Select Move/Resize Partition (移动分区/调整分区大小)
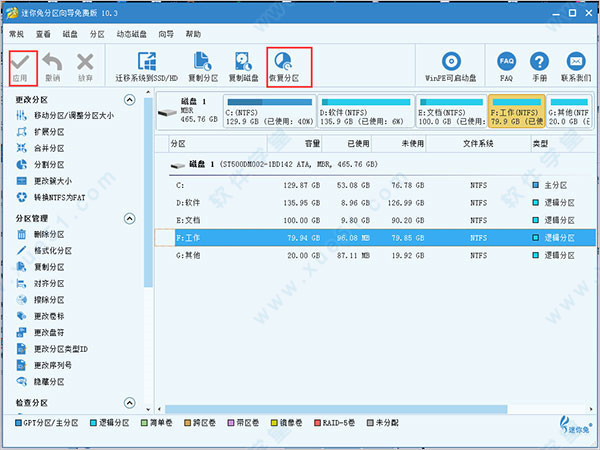600x450 pixels. tap(65, 116)
